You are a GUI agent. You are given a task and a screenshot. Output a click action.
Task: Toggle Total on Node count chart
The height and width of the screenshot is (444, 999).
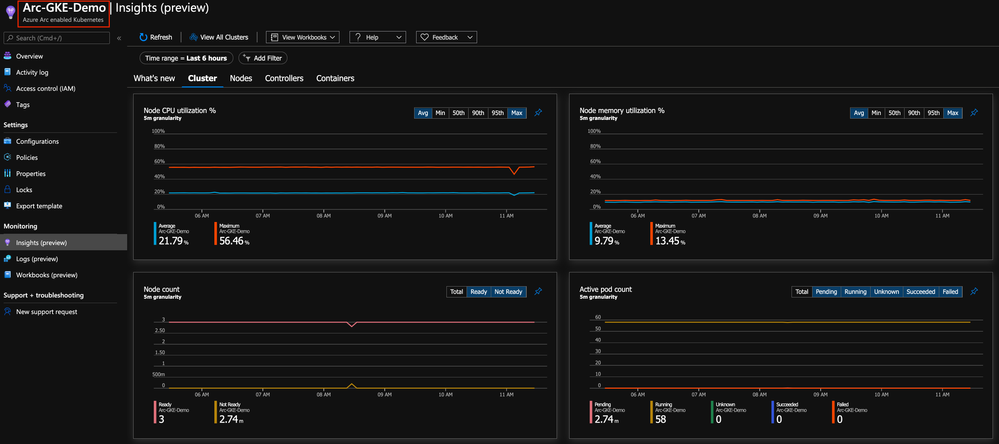click(x=457, y=292)
